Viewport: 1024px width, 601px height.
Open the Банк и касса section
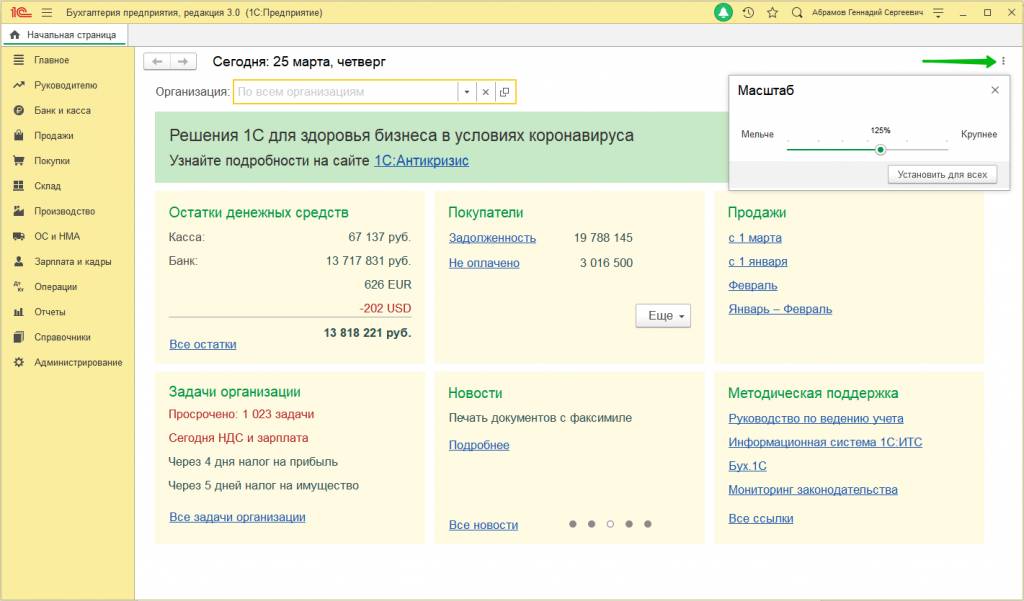[x=62, y=110]
